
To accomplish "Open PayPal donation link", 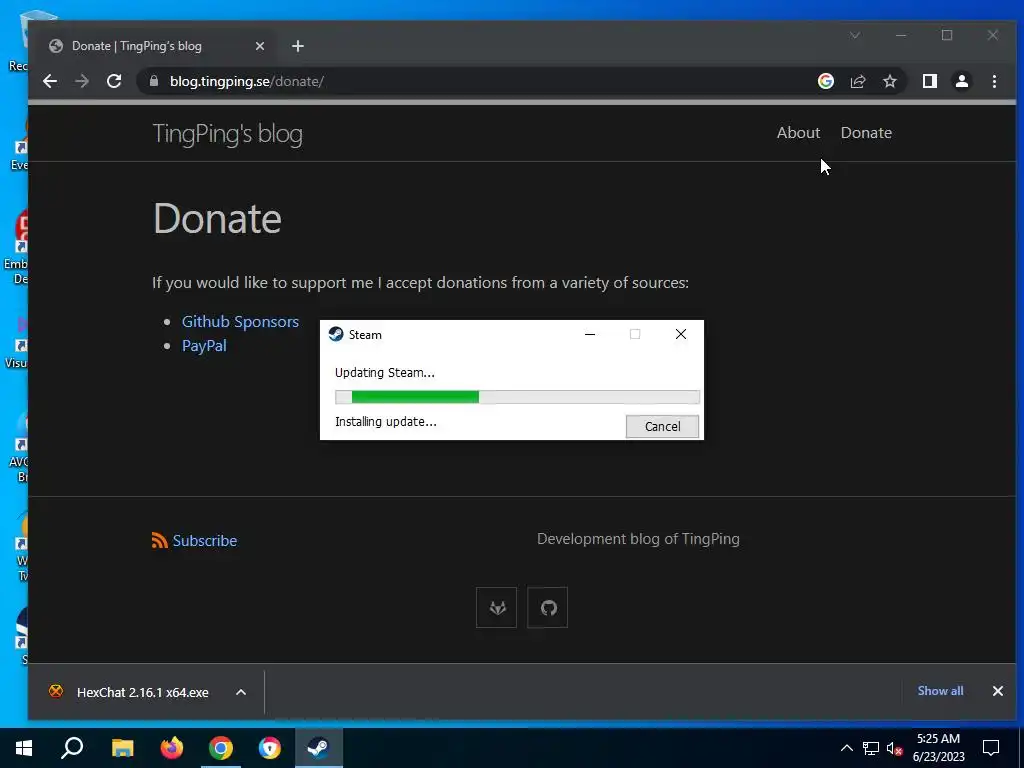I will pyautogui.click(x=204, y=345).
